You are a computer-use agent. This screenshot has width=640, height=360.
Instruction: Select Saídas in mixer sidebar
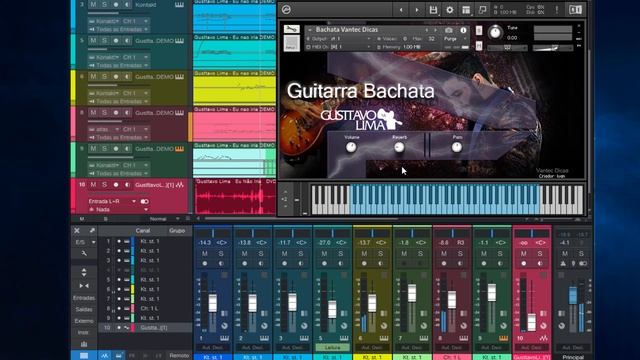tap(84, 309)
